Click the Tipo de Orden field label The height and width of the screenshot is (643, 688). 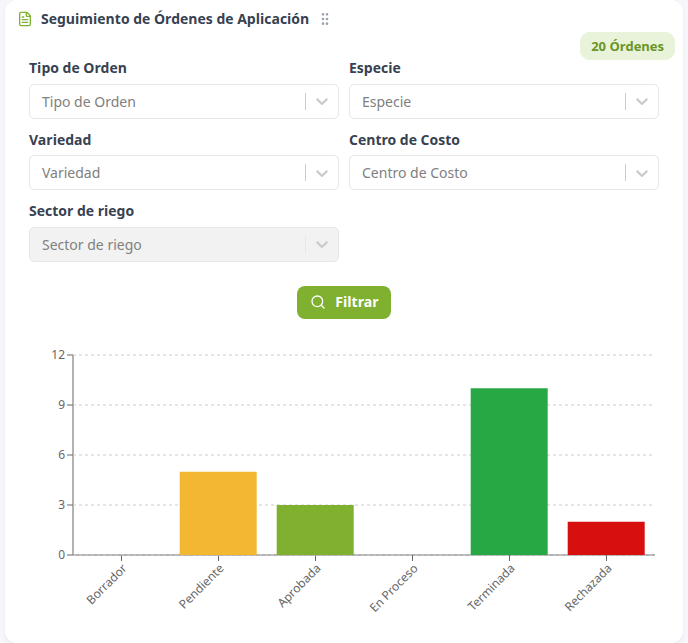[78, 68]
